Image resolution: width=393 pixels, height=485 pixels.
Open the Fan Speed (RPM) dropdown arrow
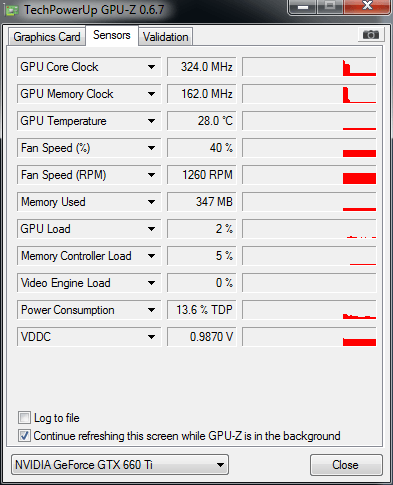coord(151,175)
